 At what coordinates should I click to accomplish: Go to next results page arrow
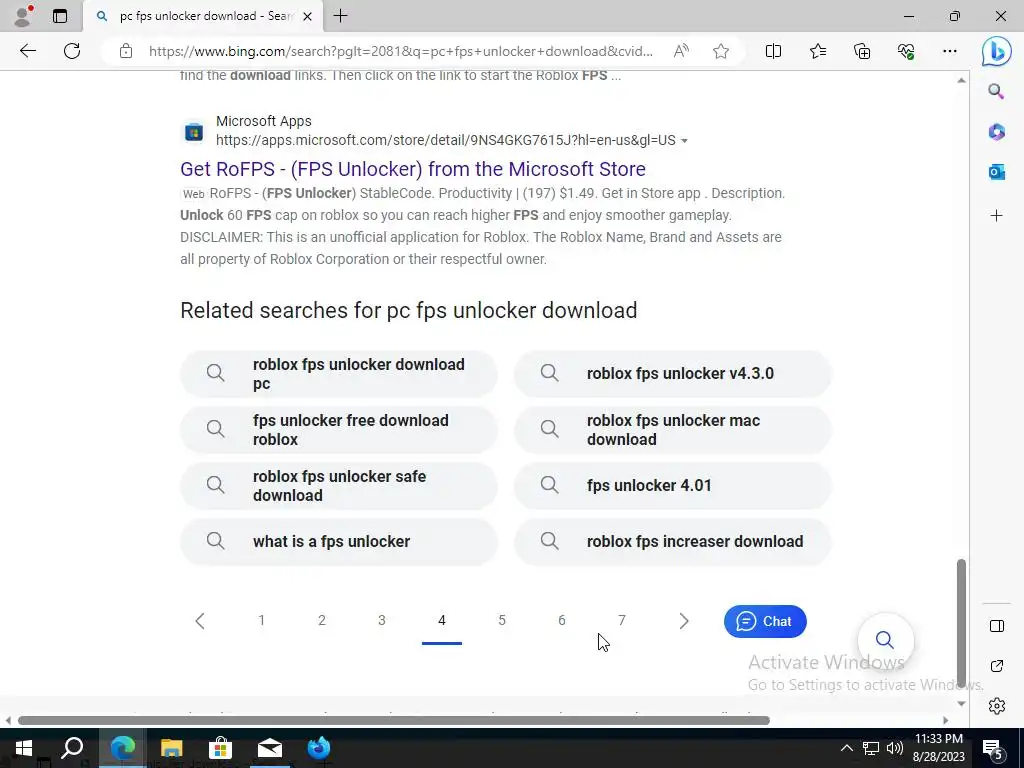coord(683,620)
